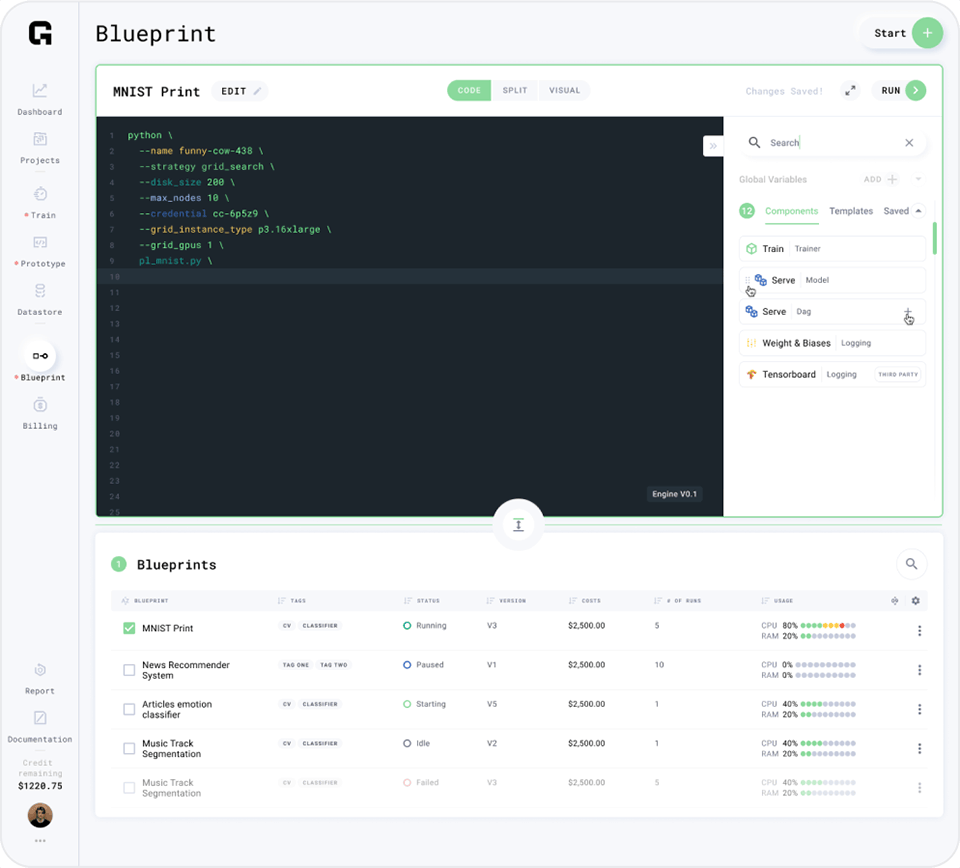The height and width of the screenshot is (868, 960).
Task: Click MNIST Print CPU usage dots bar
Action: 828,626
